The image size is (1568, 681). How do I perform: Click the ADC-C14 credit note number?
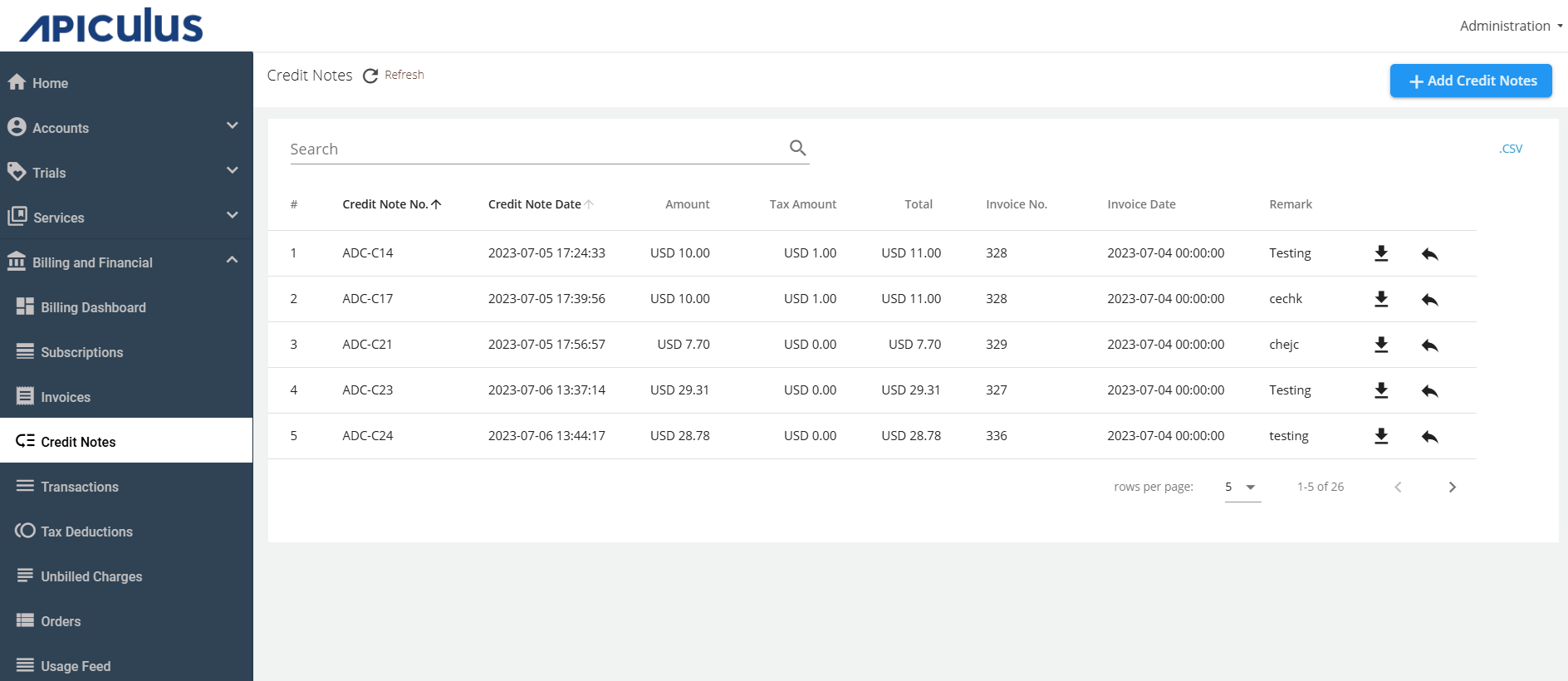pos(368,253)
